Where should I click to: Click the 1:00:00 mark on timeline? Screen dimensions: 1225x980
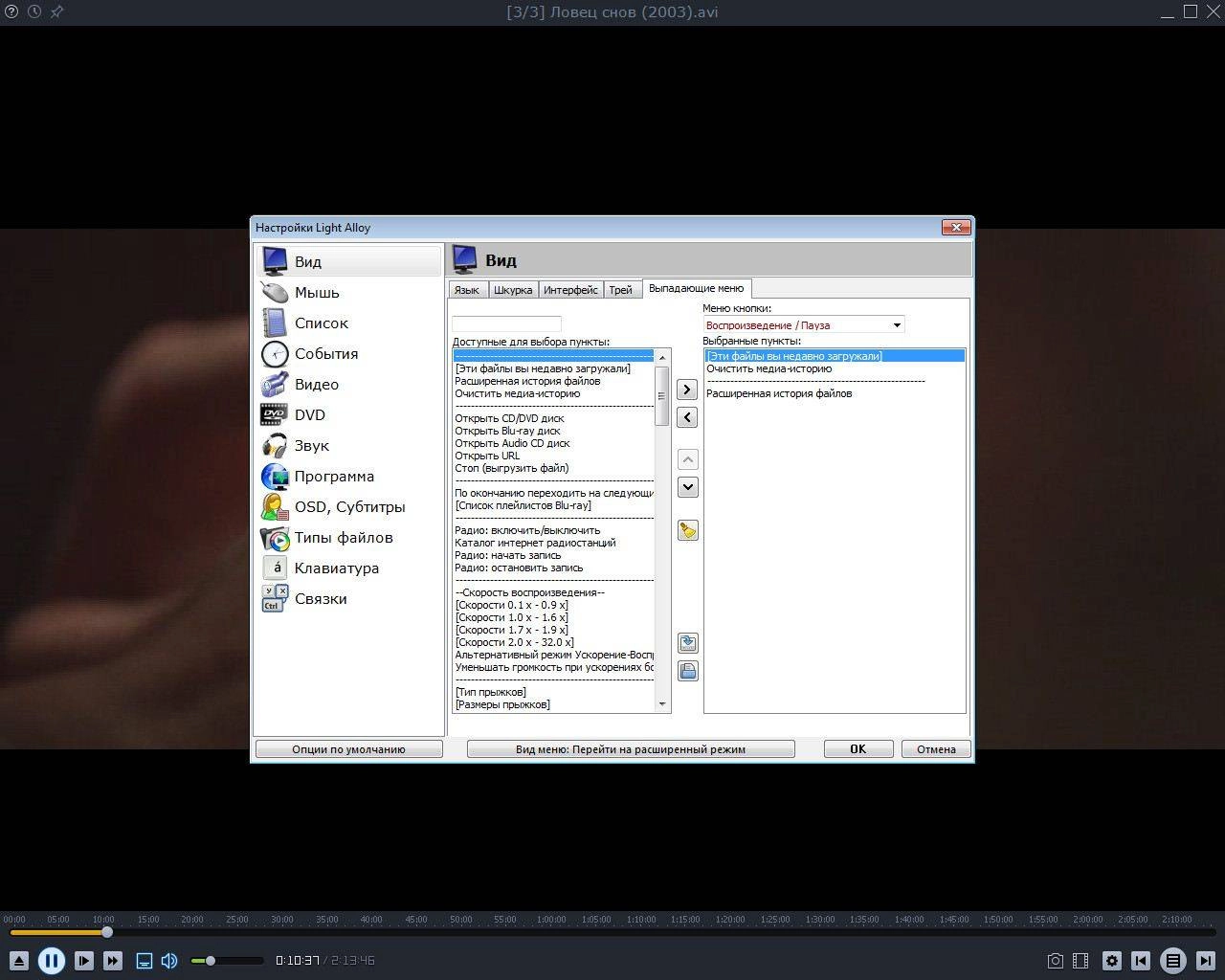point(551,920)
